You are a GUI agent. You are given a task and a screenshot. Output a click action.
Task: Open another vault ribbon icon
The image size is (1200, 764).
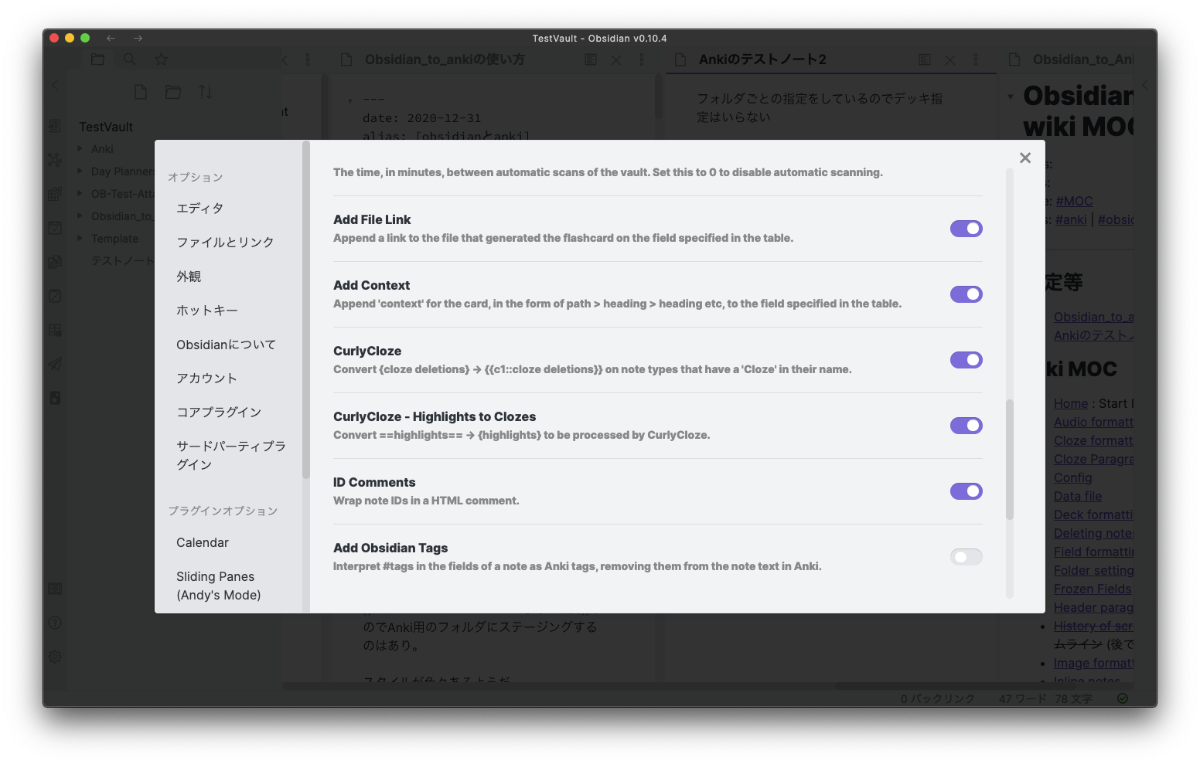point(55,589)
